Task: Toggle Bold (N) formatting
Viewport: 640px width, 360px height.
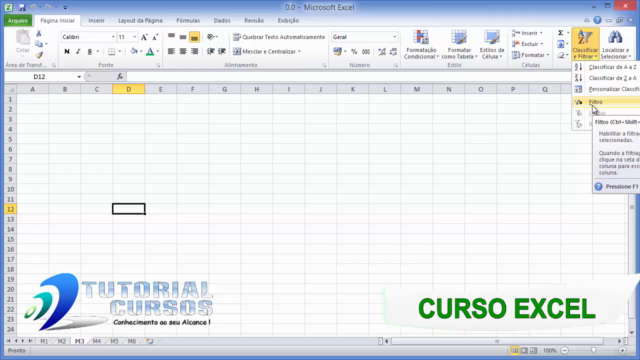Action: click(67, 51)
